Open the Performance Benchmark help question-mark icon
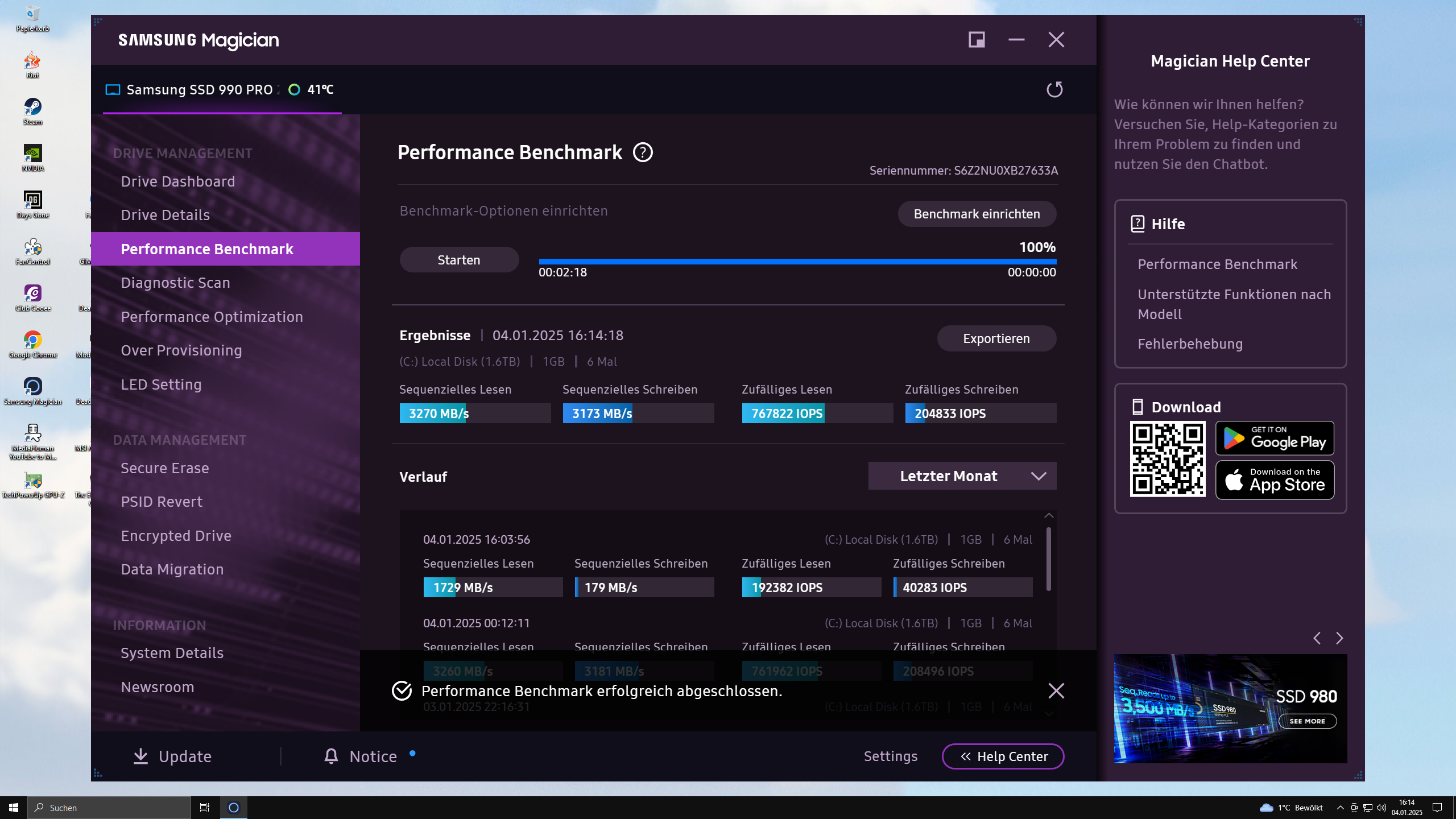1456x819 pixels. pyautogui.click(x=643, y=152)
